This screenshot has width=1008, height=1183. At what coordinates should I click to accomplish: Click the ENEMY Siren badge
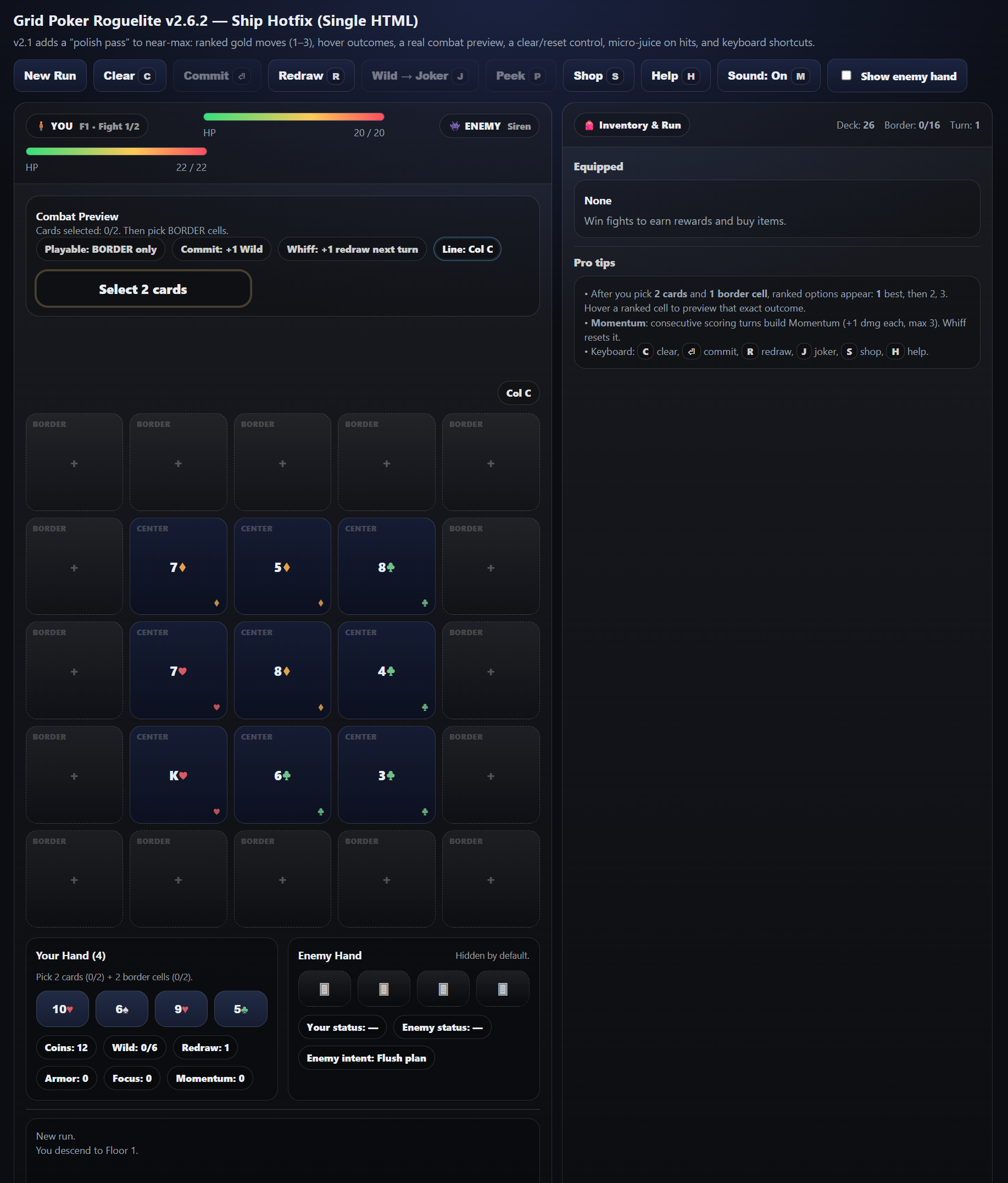click(489, 126)
